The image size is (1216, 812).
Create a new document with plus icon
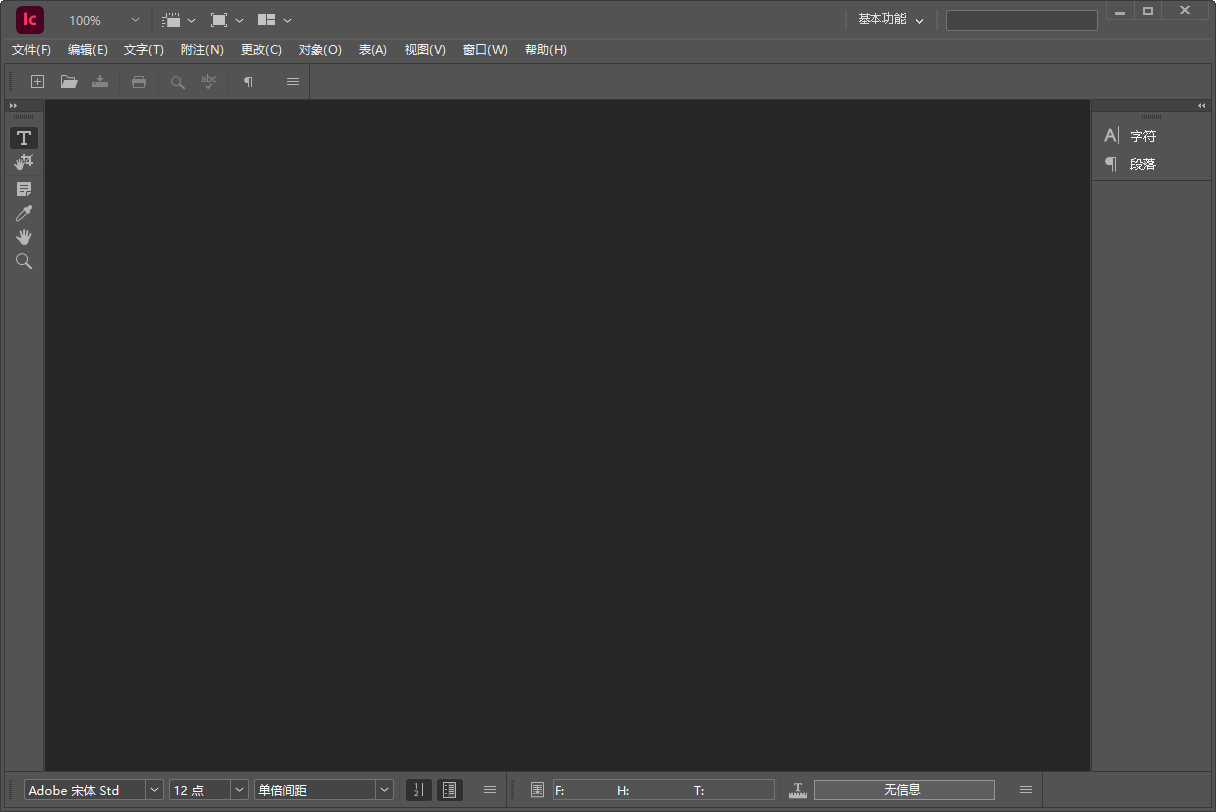click(37, 82)
